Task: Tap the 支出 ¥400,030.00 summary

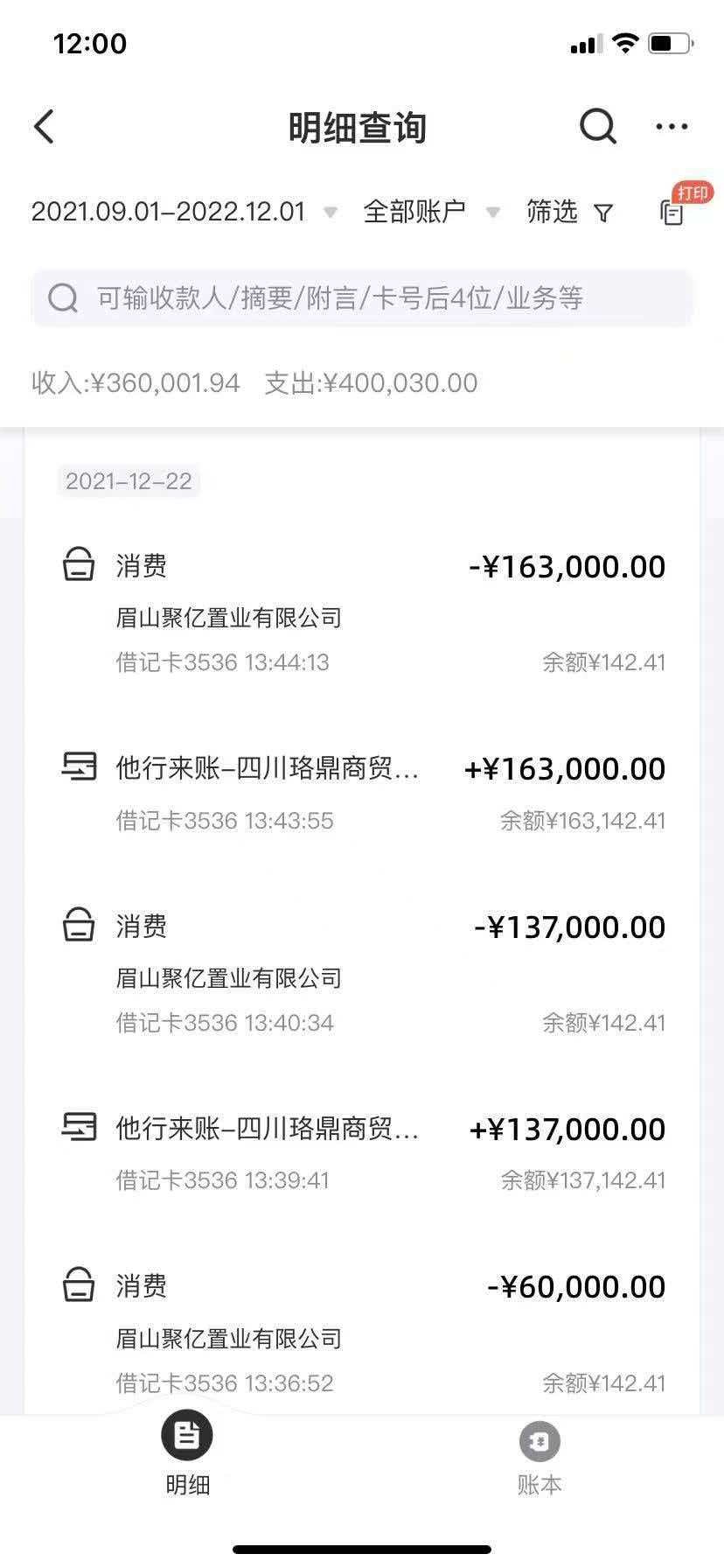Action: [371, 383]
